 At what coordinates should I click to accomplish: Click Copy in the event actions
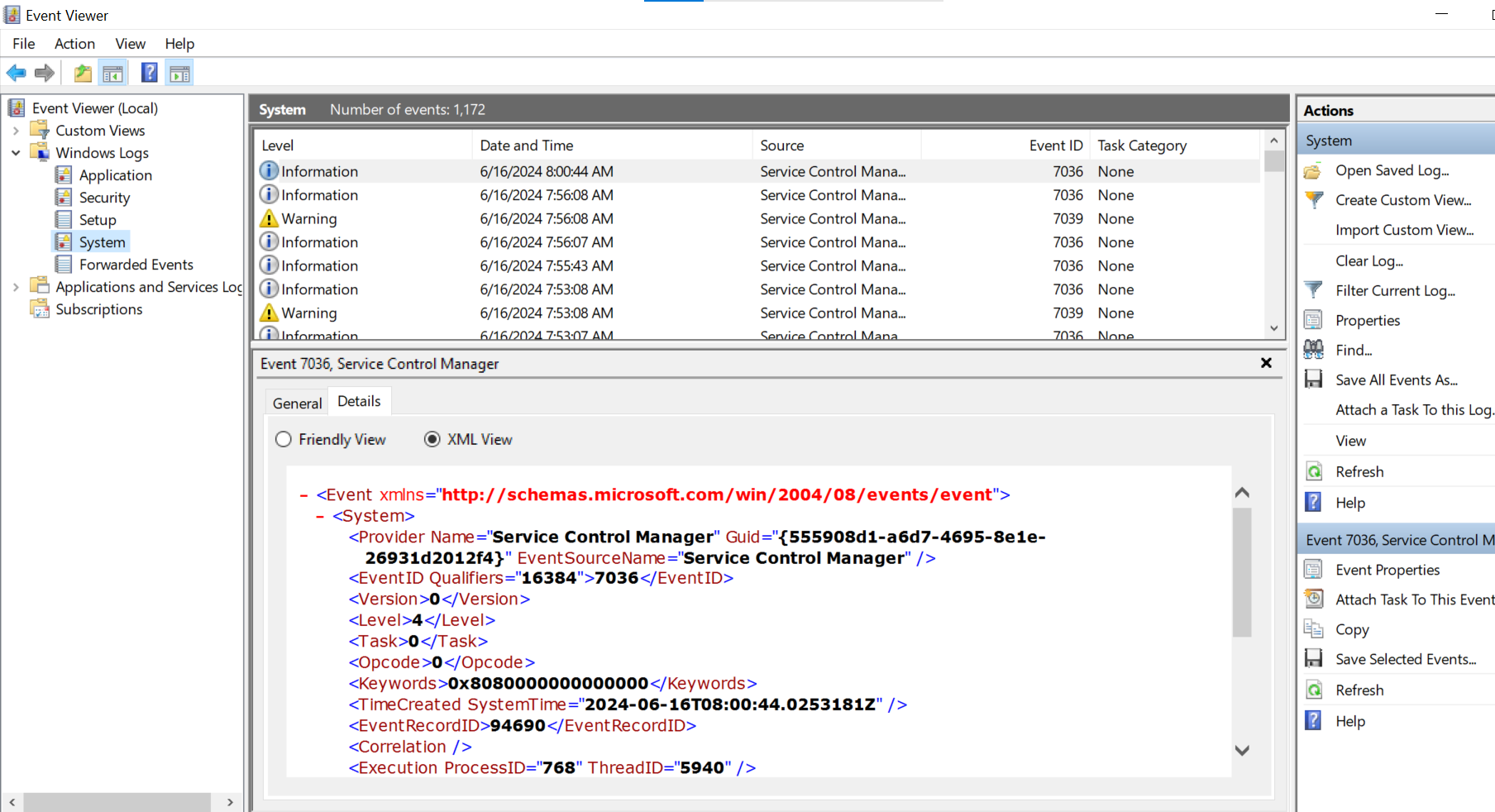pyautogui.click(x=1351, y=629)
